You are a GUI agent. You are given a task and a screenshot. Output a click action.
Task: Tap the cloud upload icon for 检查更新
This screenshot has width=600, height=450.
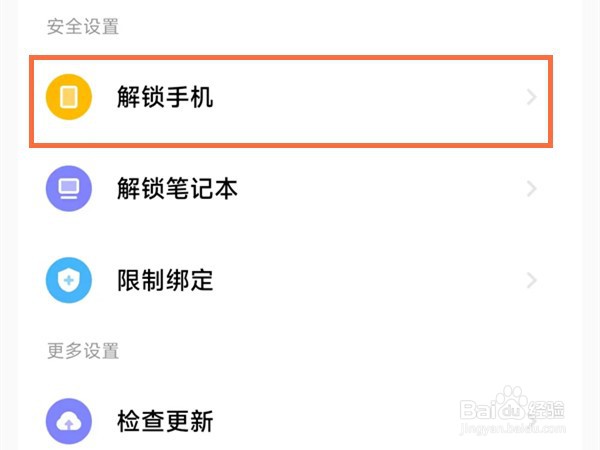[69, 421]
